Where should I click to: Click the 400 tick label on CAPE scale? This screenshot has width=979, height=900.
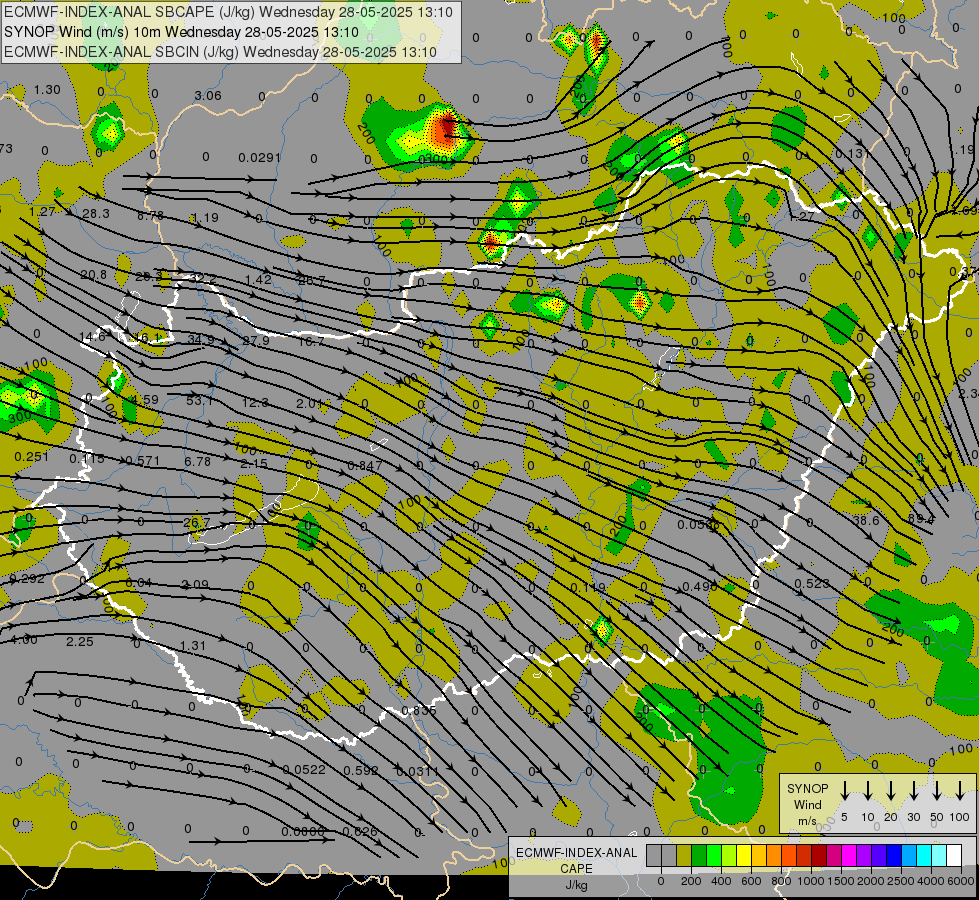pos(721,881)
